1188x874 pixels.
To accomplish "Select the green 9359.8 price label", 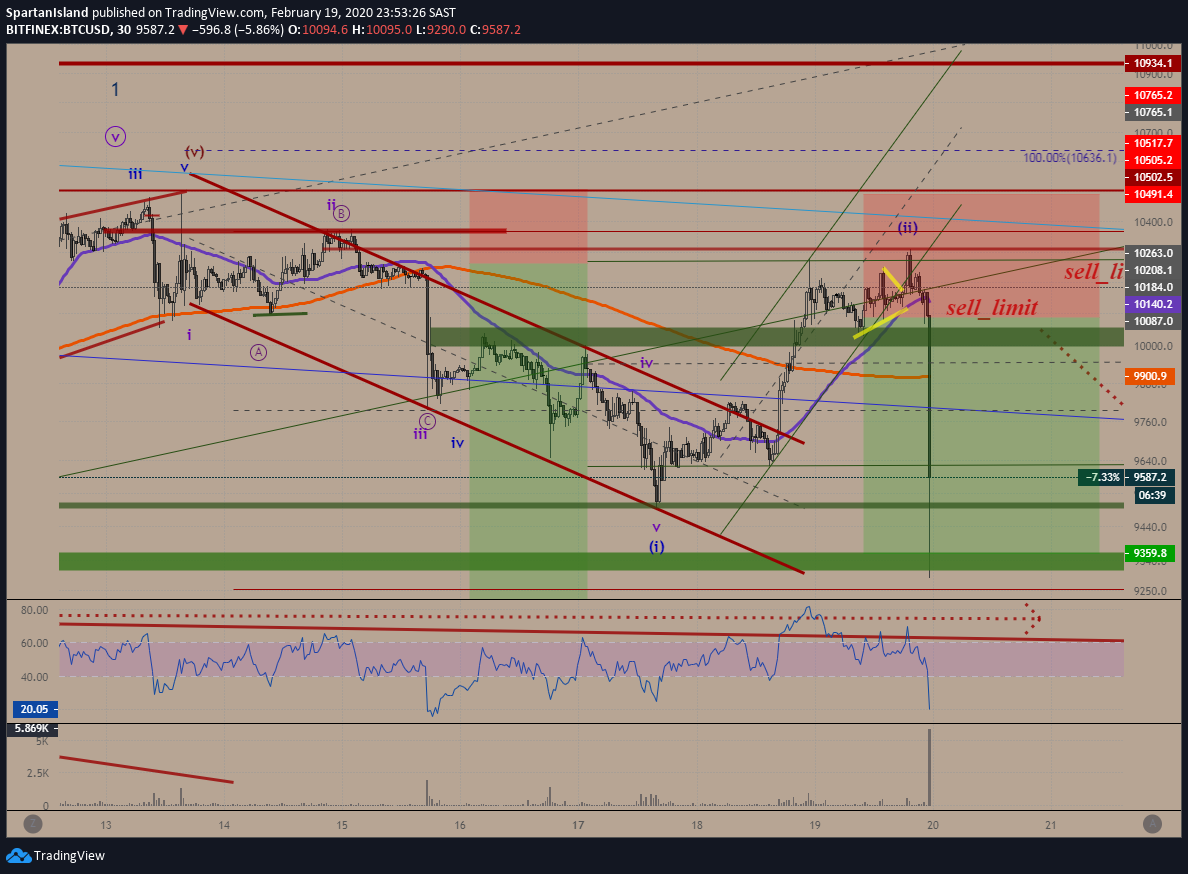I will tap(1149, 554).
